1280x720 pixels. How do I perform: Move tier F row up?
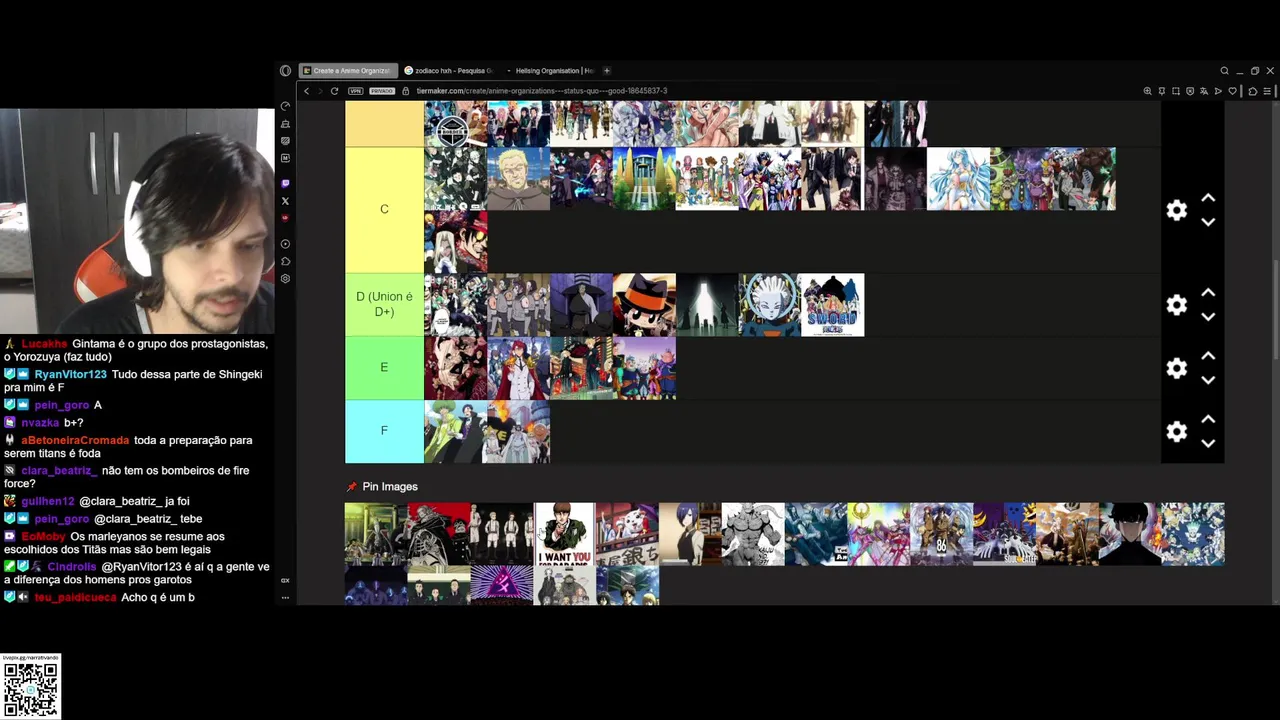pyautogui.click(x=1208, y=419)
